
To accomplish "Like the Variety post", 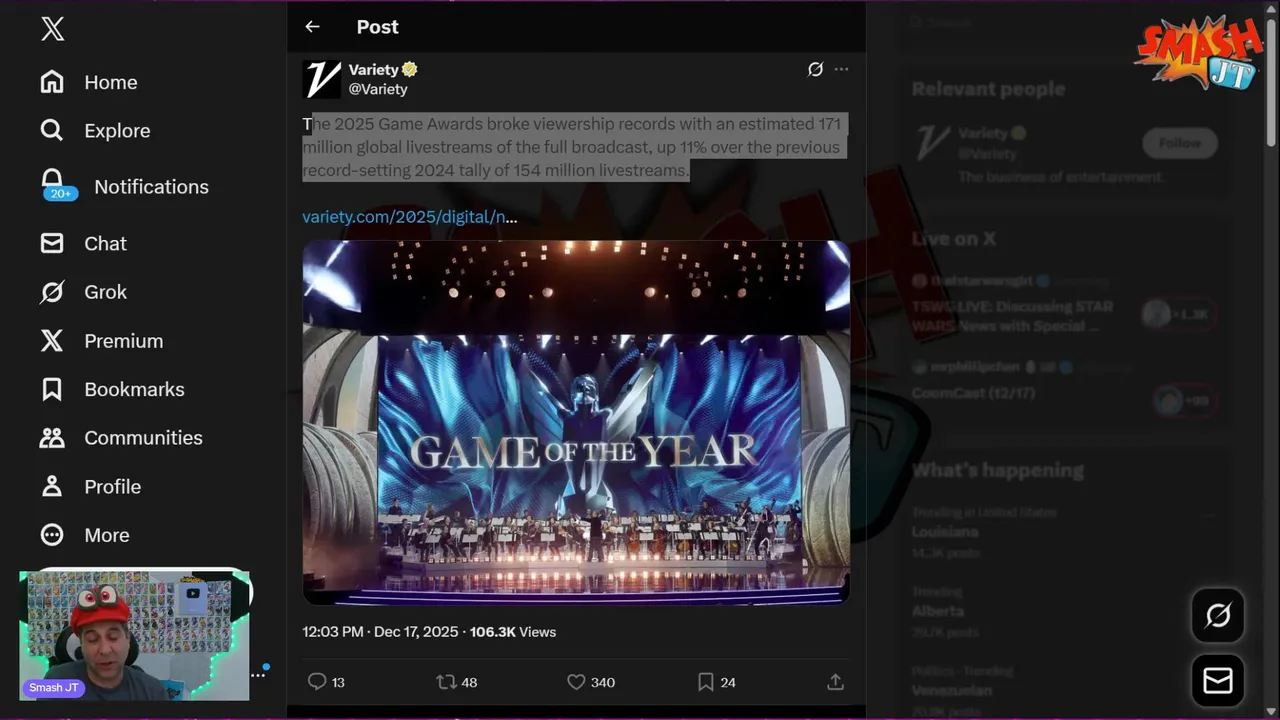I will pyautogui.click(x=576, y=681).
